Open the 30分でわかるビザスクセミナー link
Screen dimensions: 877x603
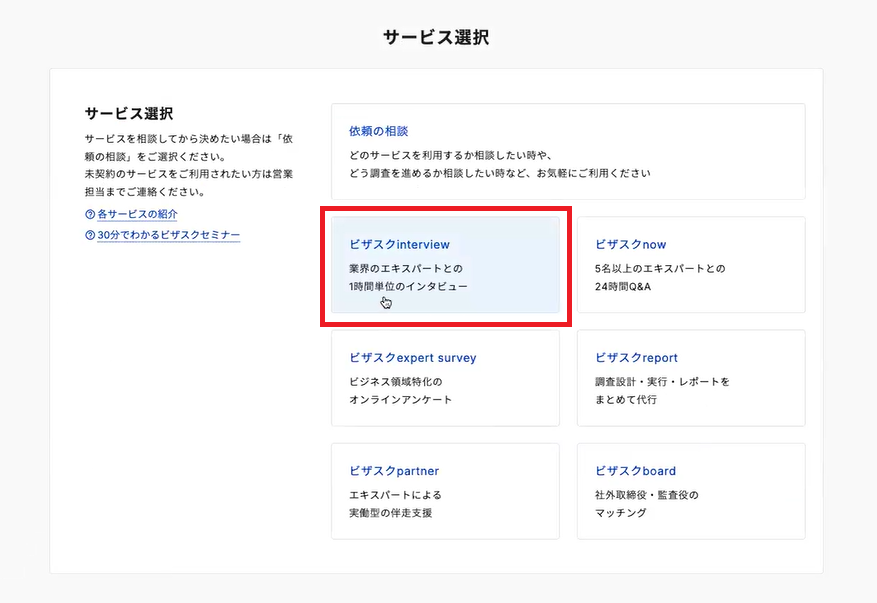[x=168, y=235]
